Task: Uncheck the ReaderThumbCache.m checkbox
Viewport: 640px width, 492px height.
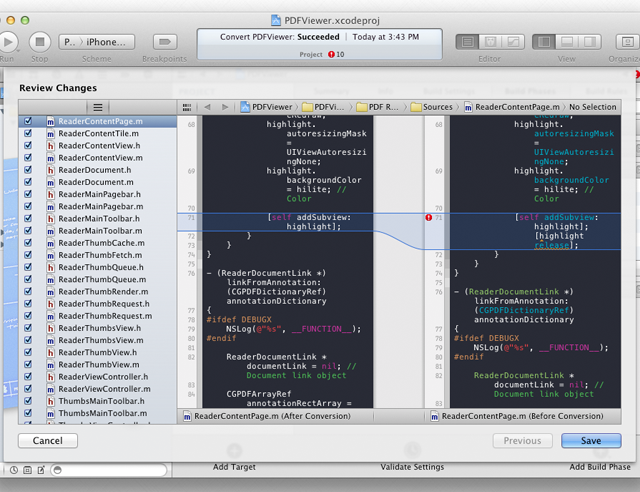Action: (28, 243)
